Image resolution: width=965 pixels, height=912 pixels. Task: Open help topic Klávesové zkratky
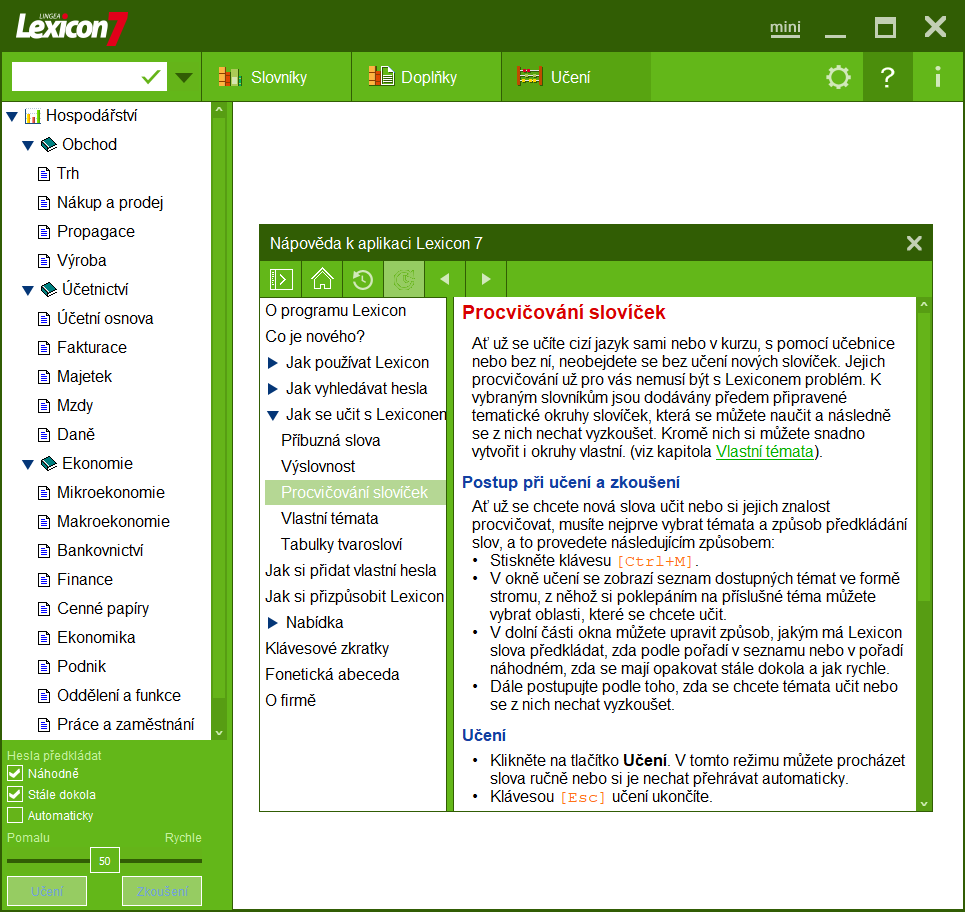[327, 649]
